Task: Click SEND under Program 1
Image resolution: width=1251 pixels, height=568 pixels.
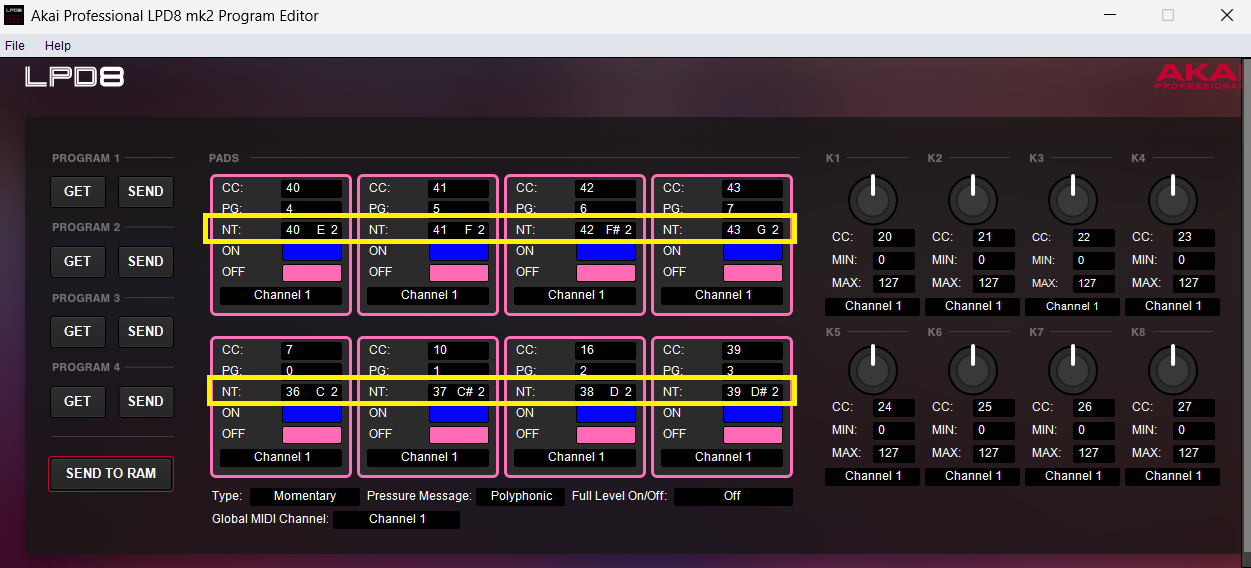Action: (x=146, y=191)
